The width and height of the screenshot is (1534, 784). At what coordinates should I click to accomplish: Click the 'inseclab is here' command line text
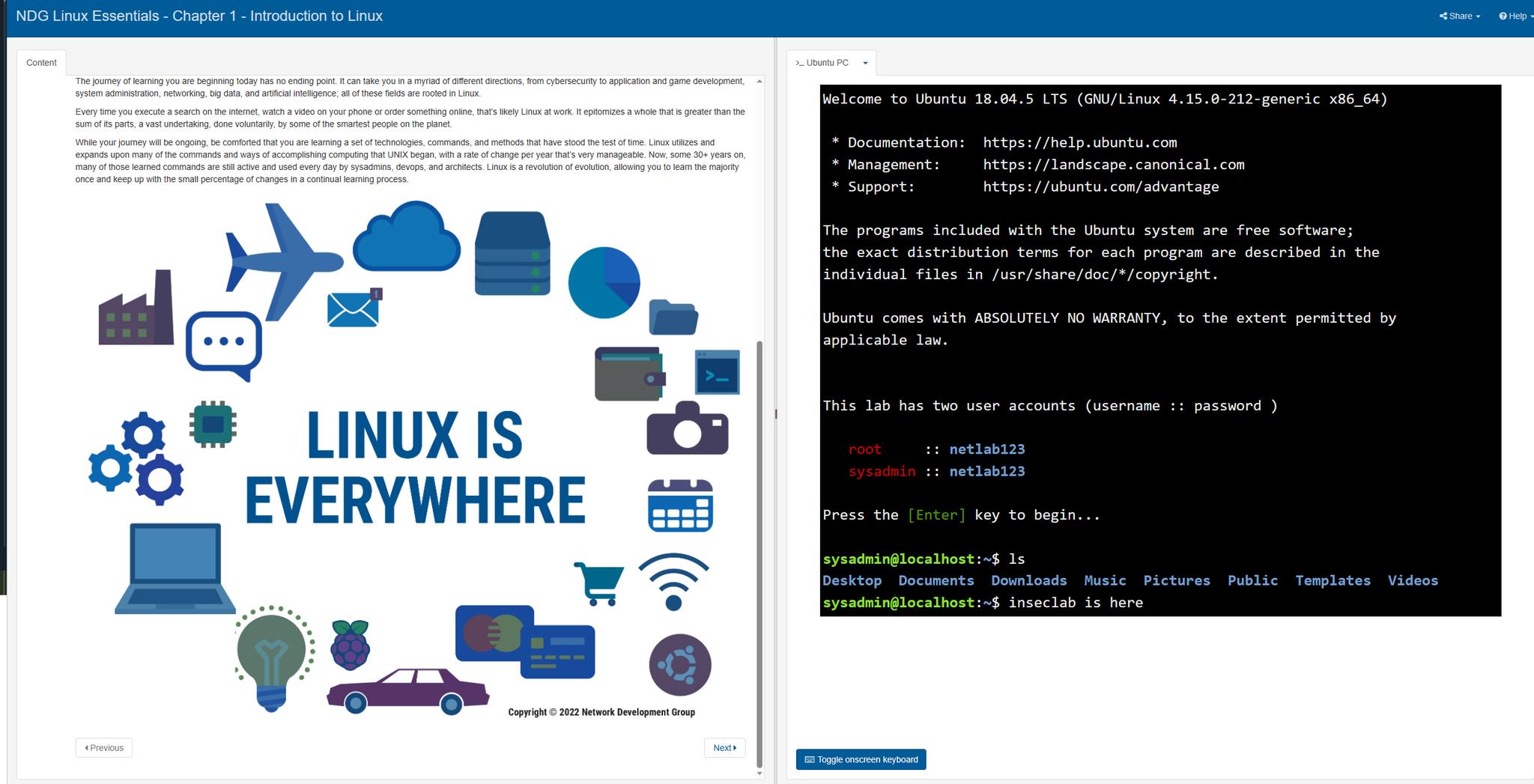(x=1076, y=603)
